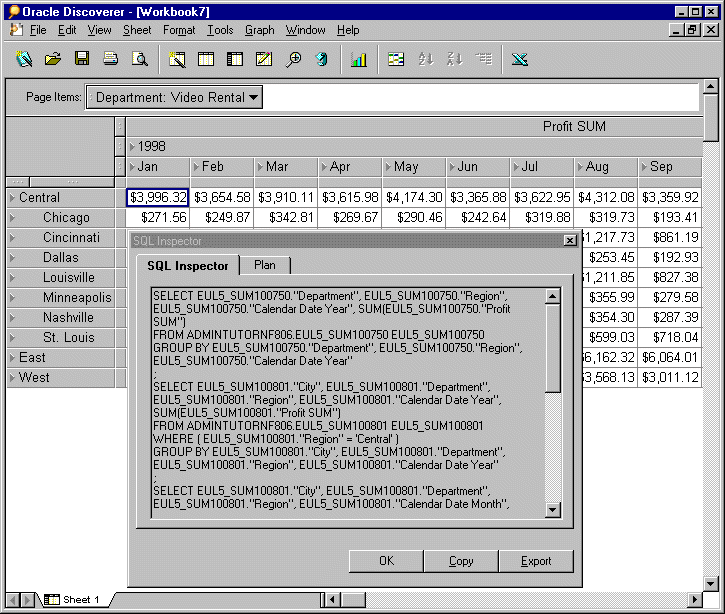725x614 pixels.
Task: Collapse the Central region drill arrow
Action: point(12,197)
